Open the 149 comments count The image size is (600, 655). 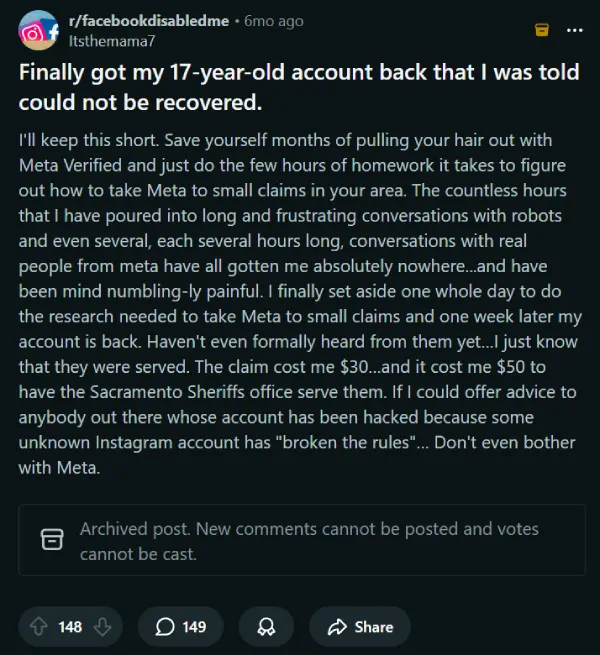(x=194, y=627)
